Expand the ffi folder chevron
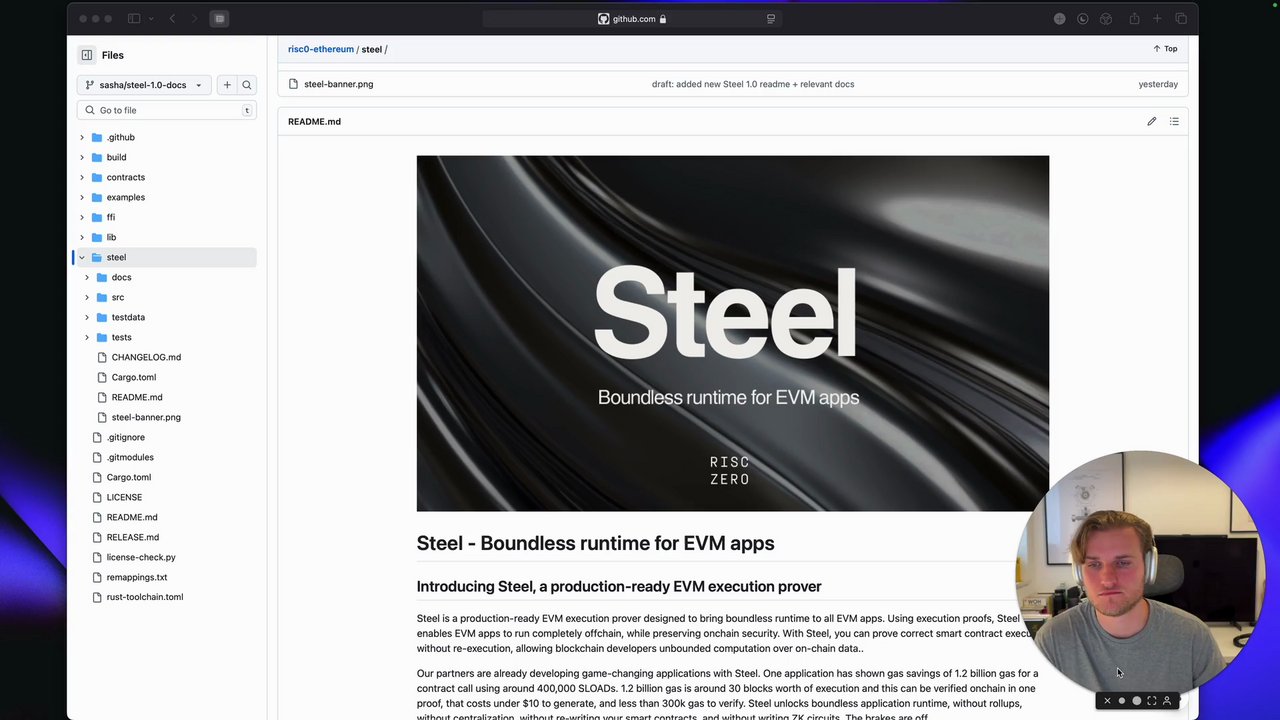The image size is (1280, 720). tap(82, 217)
